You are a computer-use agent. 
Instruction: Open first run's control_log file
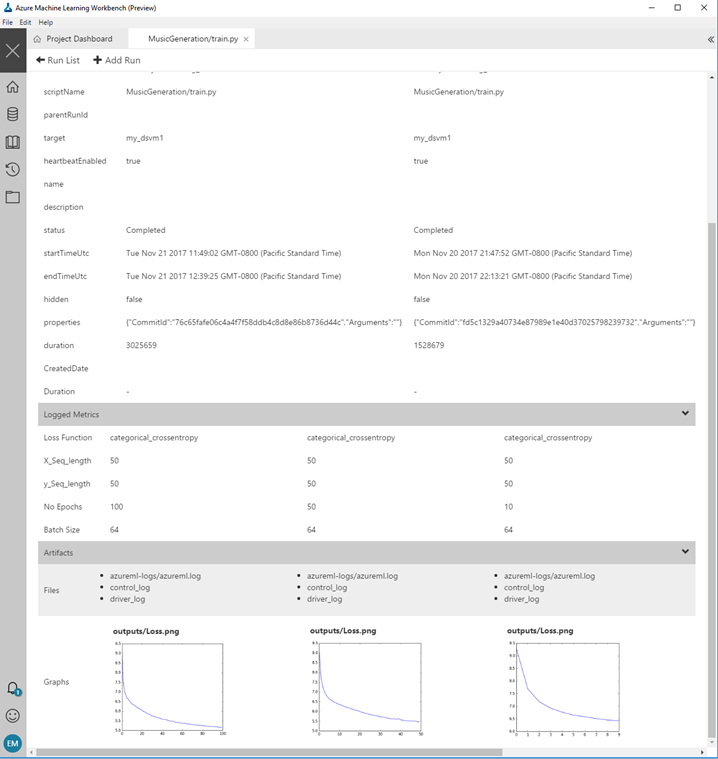(x=130, y=588)
